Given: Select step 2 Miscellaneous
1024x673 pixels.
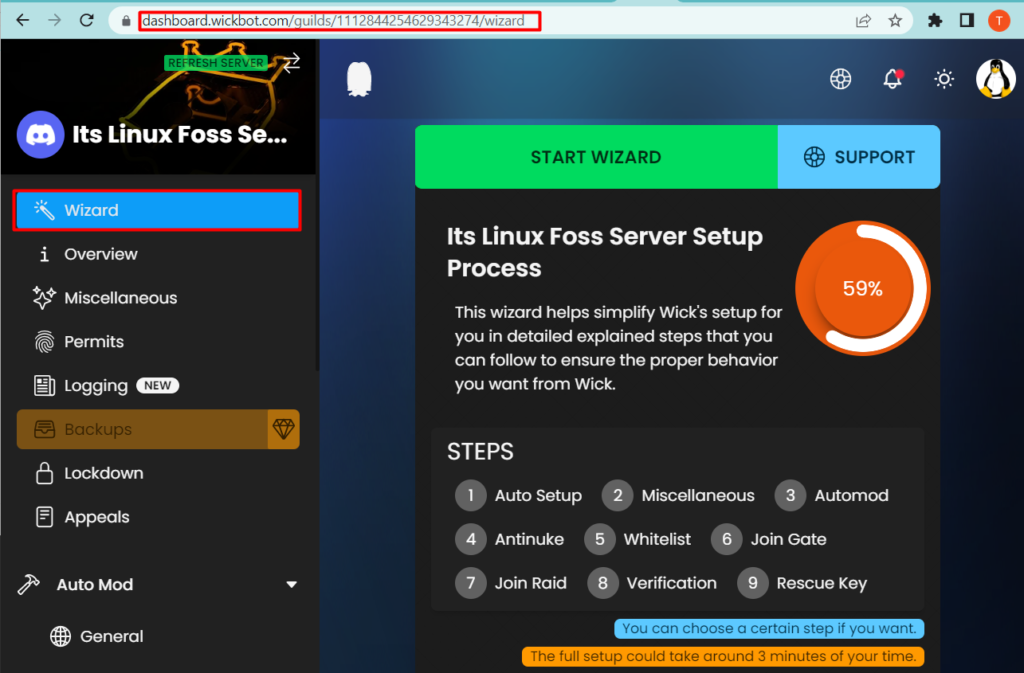Looking at the screenshot, I should point(678,495).
